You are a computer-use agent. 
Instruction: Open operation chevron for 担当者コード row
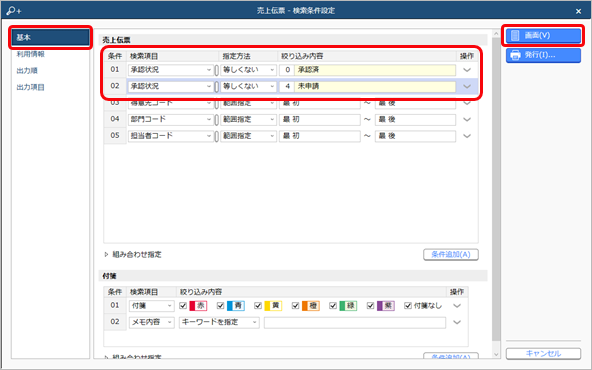pyautogui.click(x=467, y=136)
